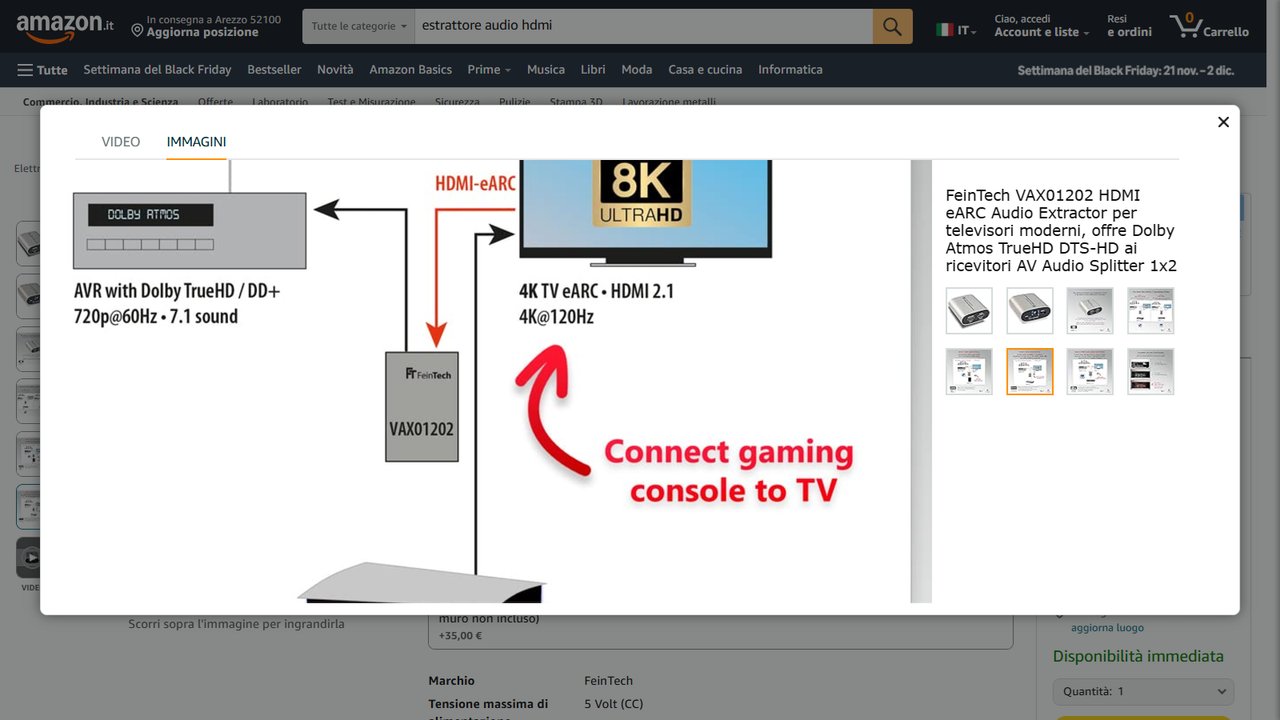Viewport: 1280px width, 720px height.
Task: Open Settimana del Black Friday nav link
Action: click(x=157, y=70)
